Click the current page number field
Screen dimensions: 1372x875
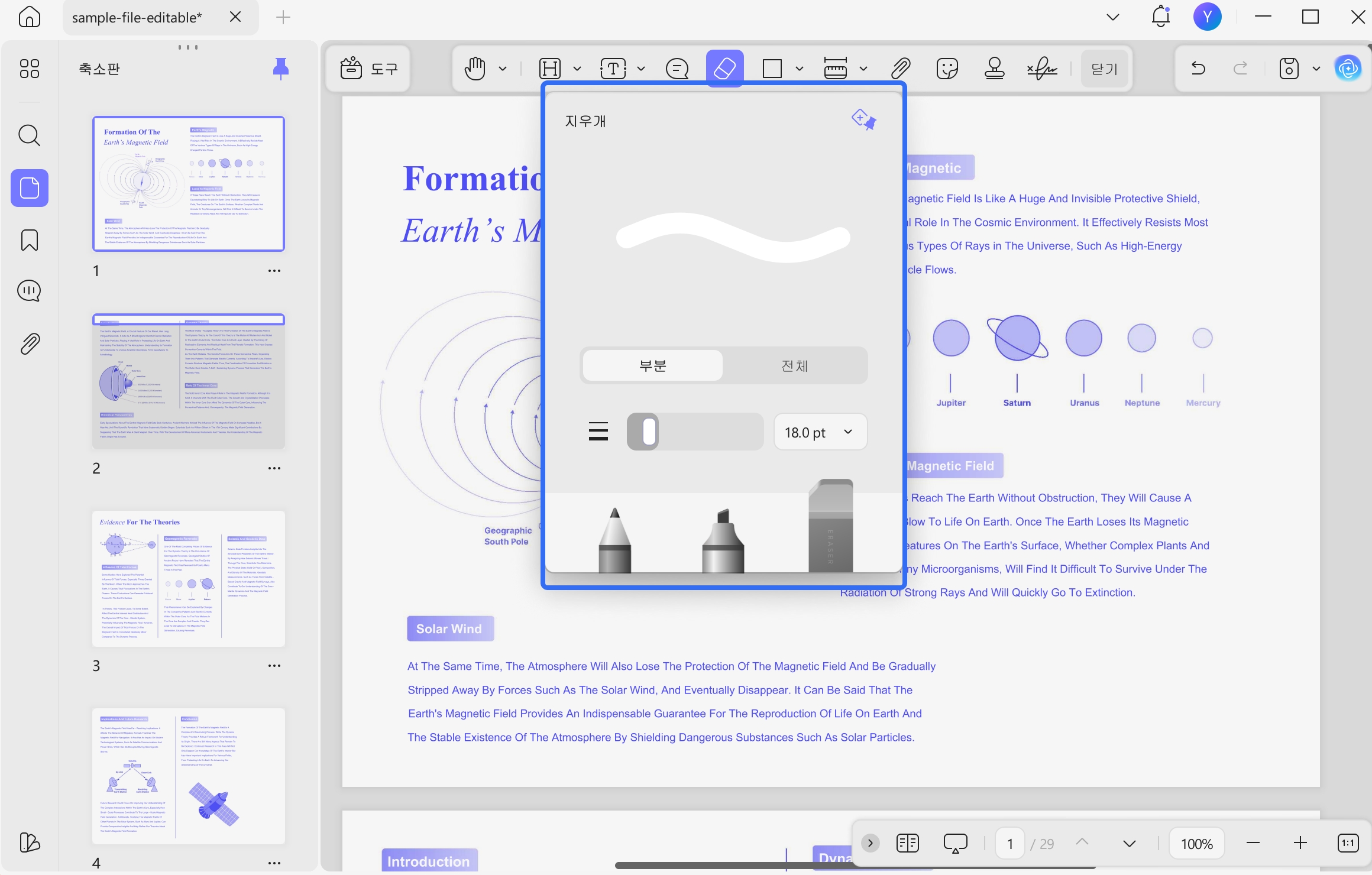click(1010, 843)
